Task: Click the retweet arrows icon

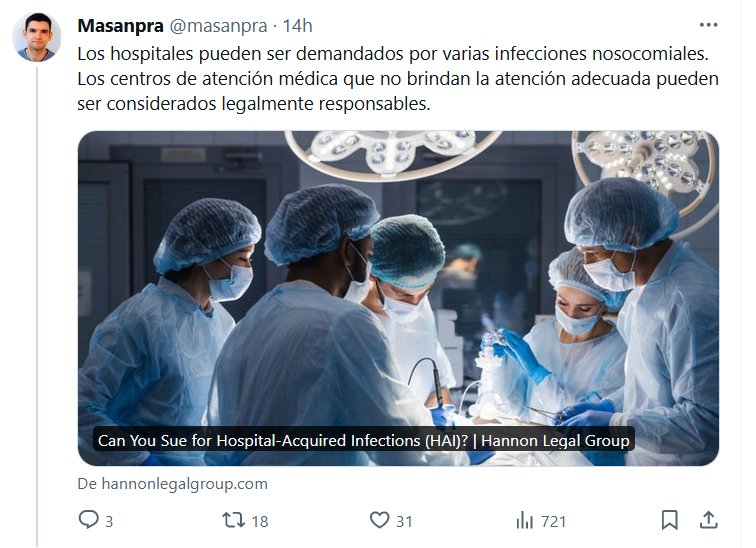Action: tap(233, 520)
